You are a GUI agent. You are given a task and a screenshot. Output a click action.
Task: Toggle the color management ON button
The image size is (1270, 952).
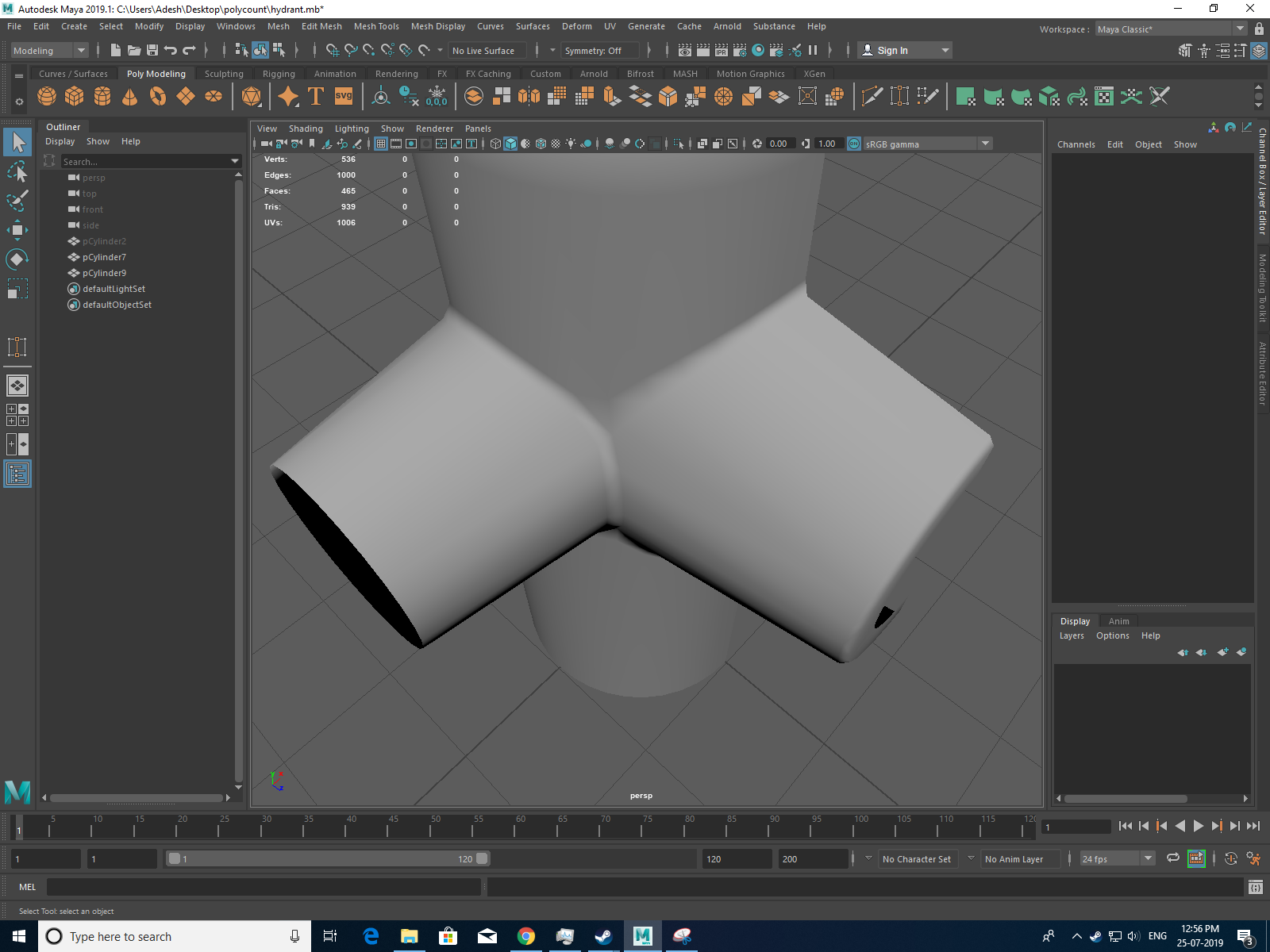(854, 144)
